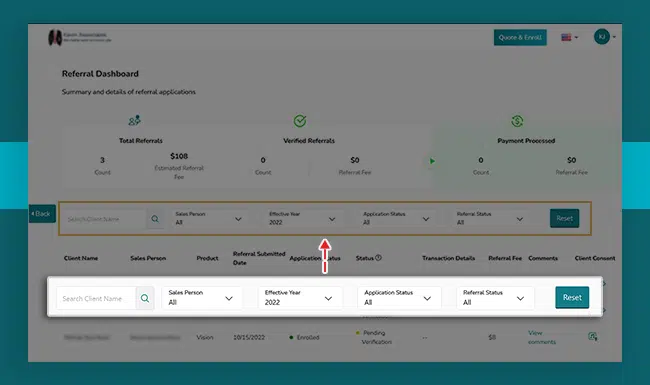Click the company logo in the header
The width and height of the screenshot is (650, 385).
pyautogui.click(x=80, y=37)
